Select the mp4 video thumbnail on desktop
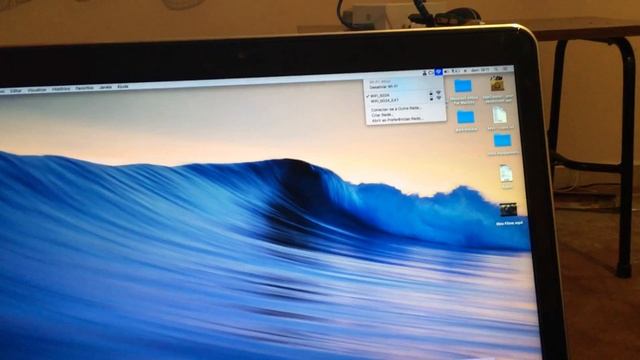640x360 pixels. pos(508,210)
